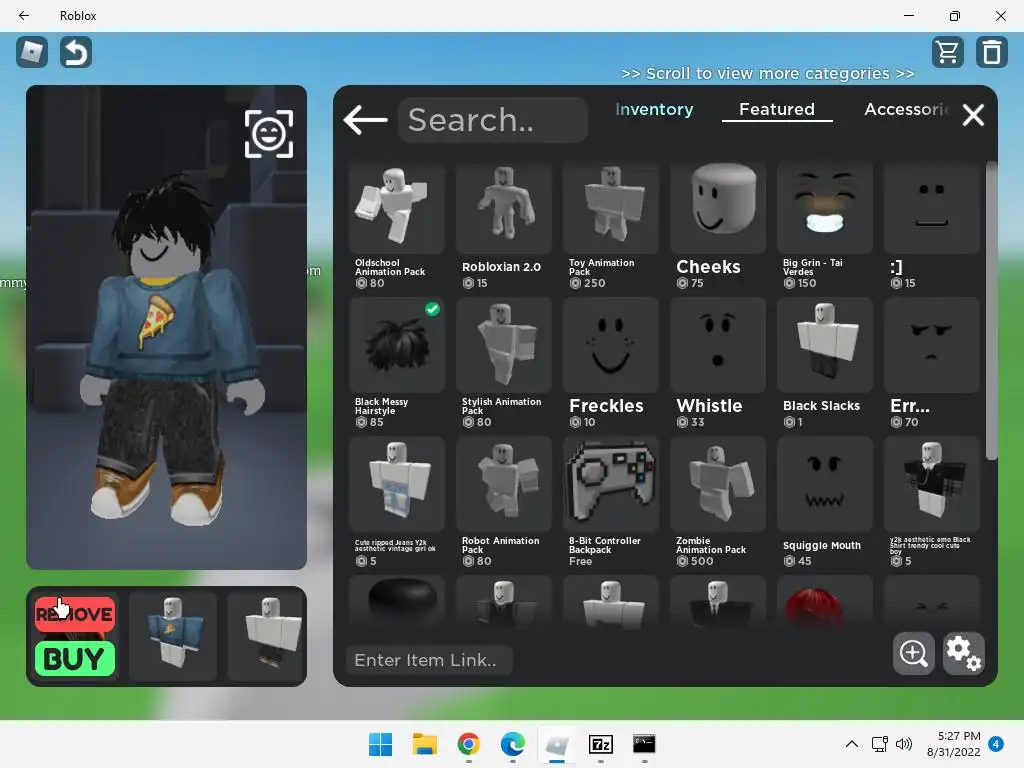Choose the Cute ripped Jeans Y2k item

click(x=397, y=502)
